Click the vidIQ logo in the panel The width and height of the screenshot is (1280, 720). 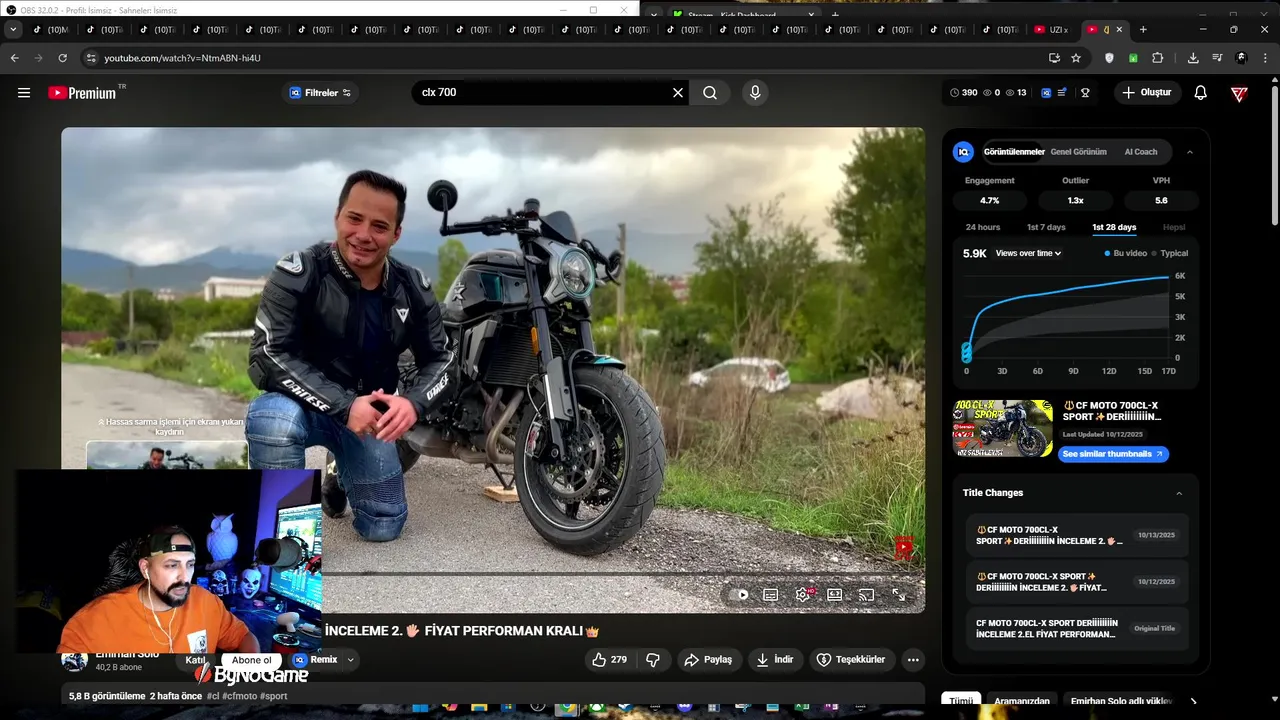click(963, 152)
